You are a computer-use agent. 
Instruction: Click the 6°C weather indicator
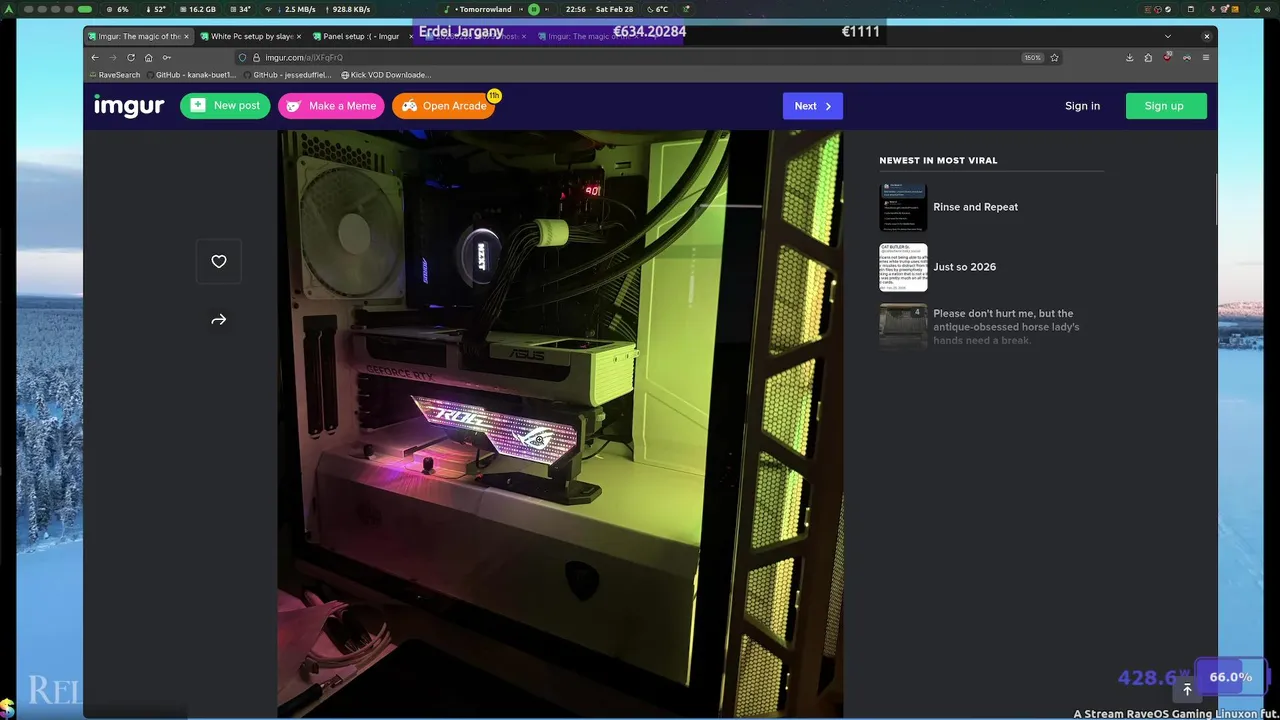point(656,9)
